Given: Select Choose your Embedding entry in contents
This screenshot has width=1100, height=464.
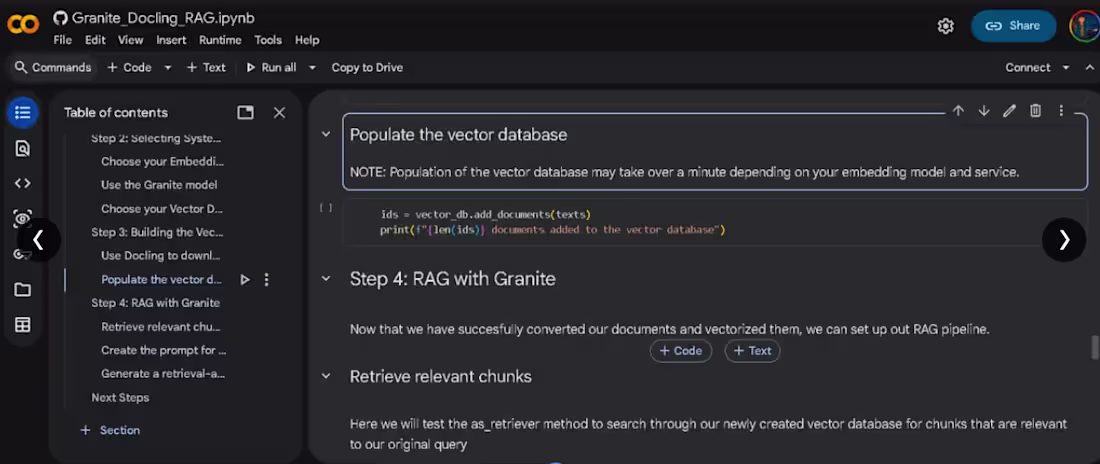Looking at the screenshot, I should 163,161.
